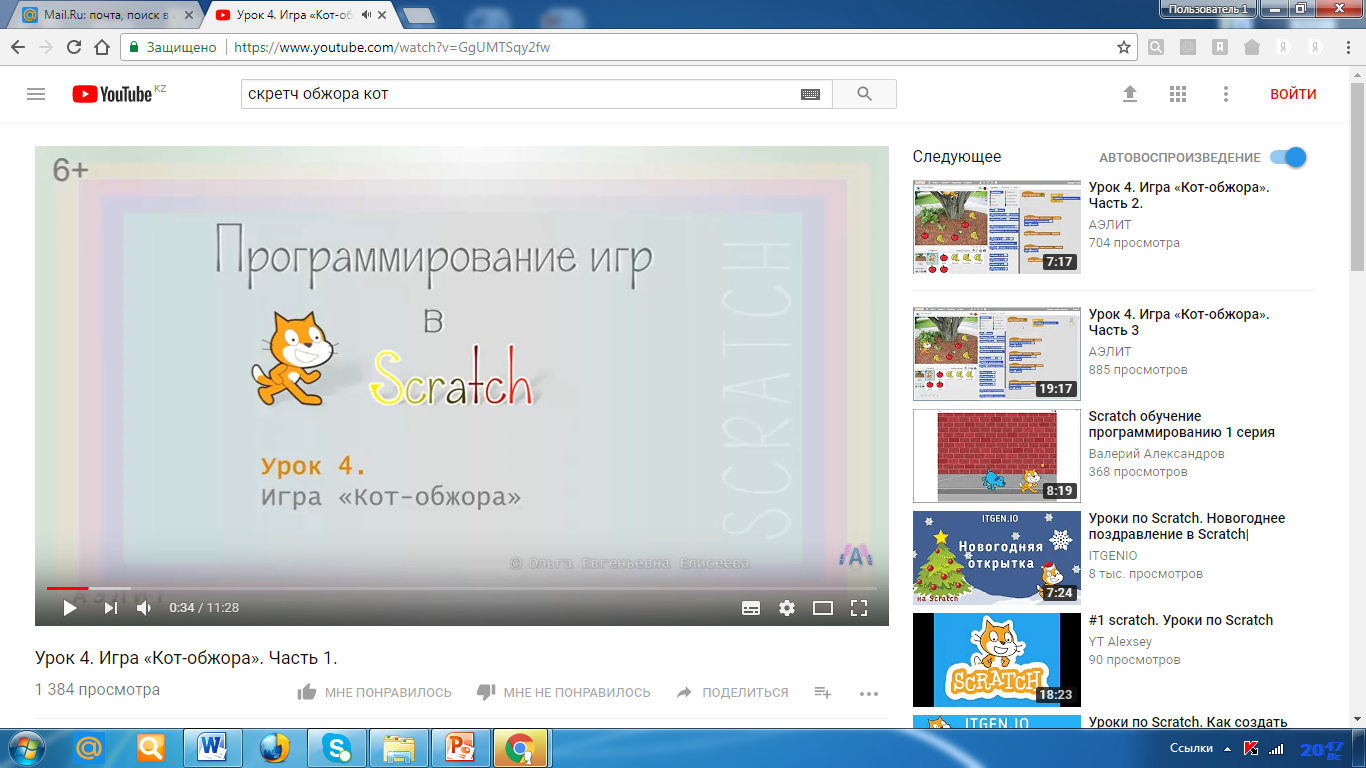
Task: Add video to a playlist
Action: 823,692
